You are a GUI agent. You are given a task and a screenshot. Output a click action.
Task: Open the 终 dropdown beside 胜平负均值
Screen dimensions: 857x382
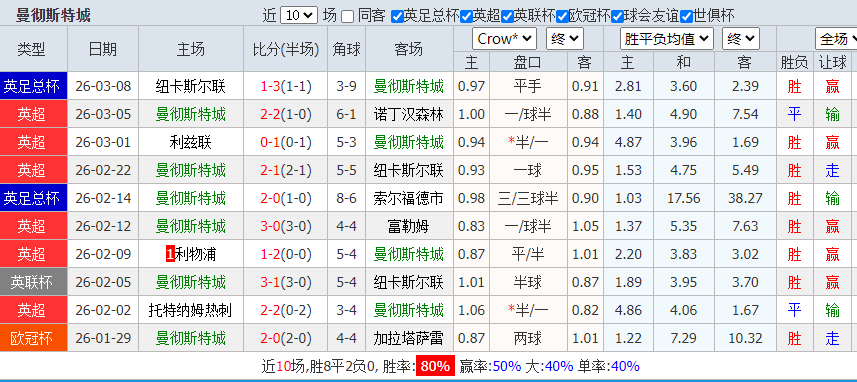(x=741, y=39)
